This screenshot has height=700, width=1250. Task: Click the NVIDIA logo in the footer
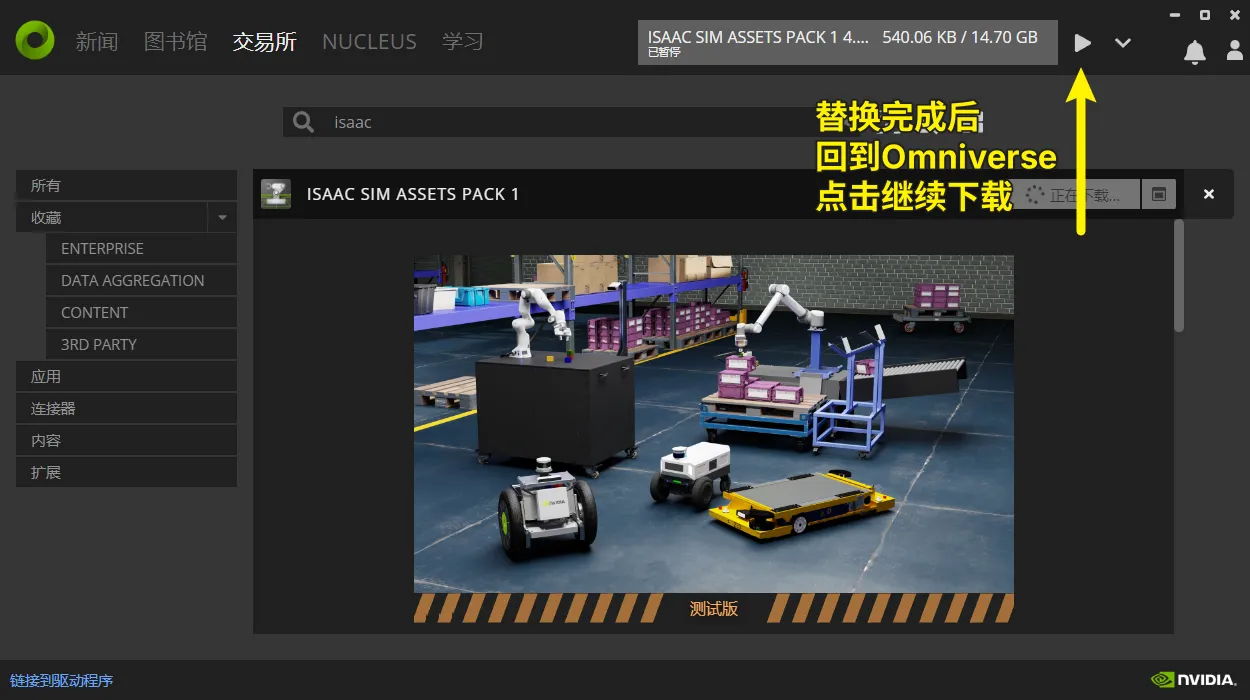tap(1193, 680)
